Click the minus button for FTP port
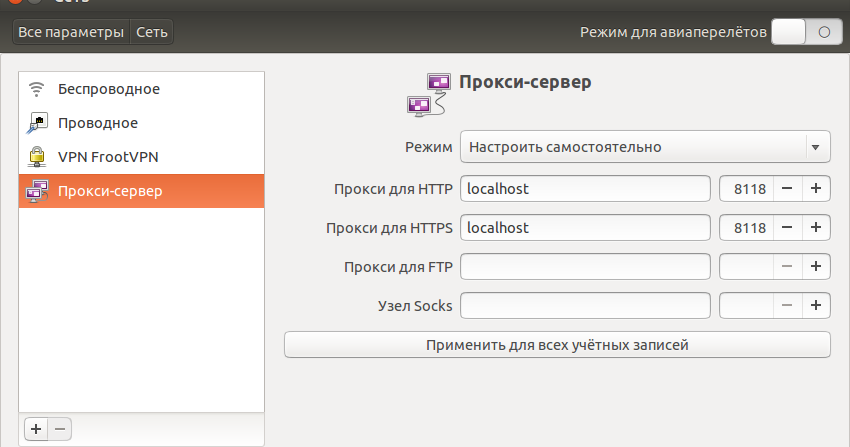850x447 pixels. coord(787,267)
